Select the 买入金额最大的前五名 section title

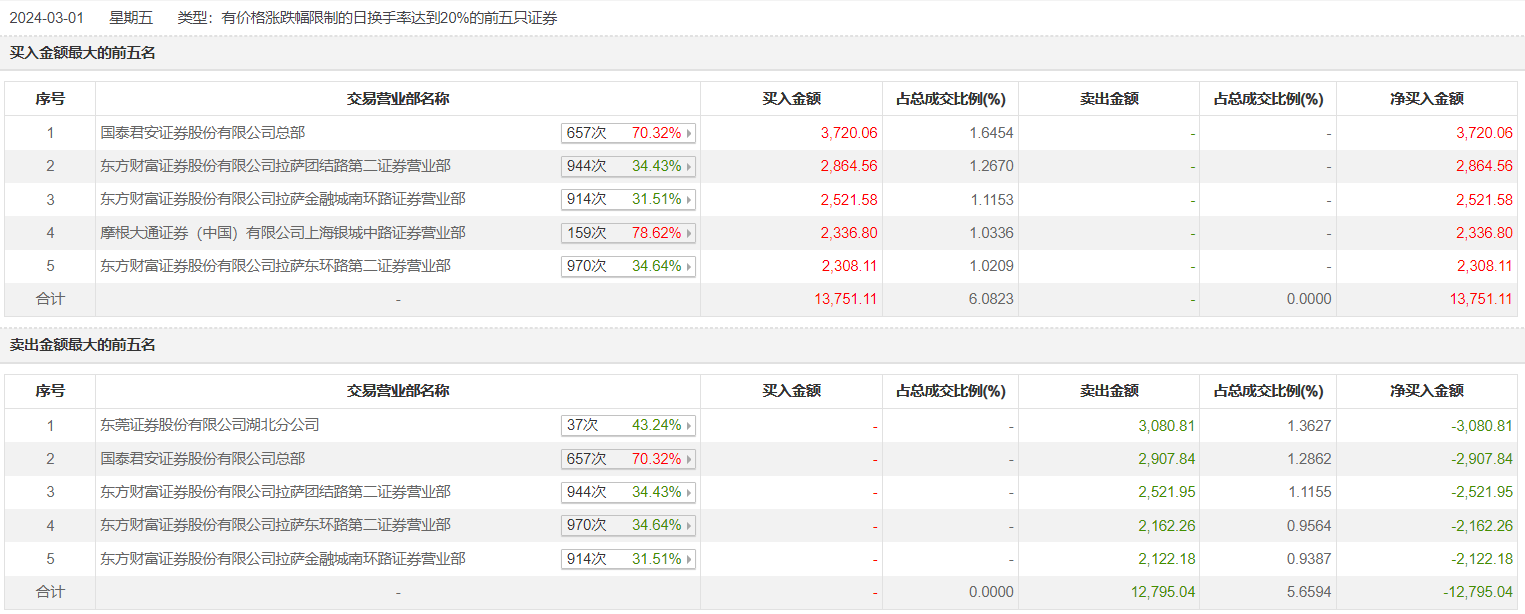pos(83,53)
